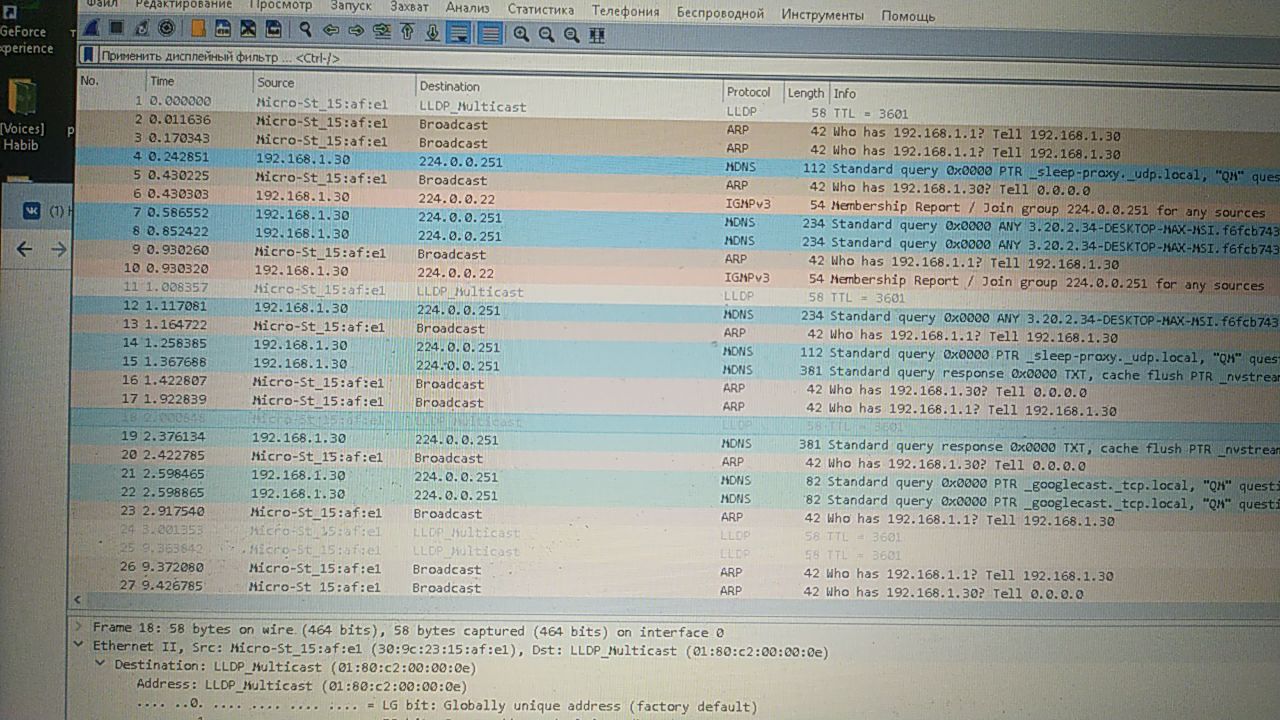
Task: Open the Статистика menu
Action: [x=540, y=10]
